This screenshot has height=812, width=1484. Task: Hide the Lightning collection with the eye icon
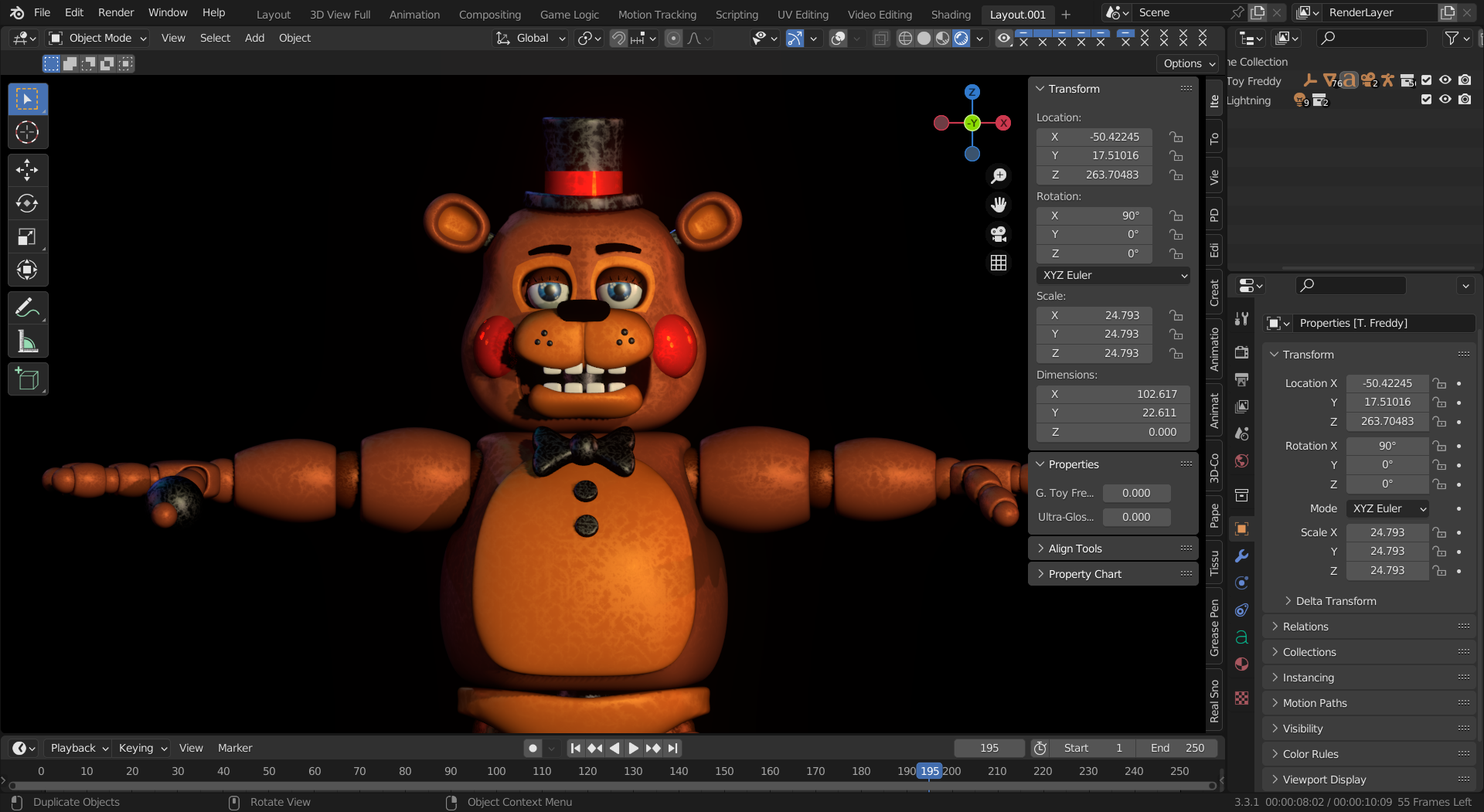tap(1446, 99)
